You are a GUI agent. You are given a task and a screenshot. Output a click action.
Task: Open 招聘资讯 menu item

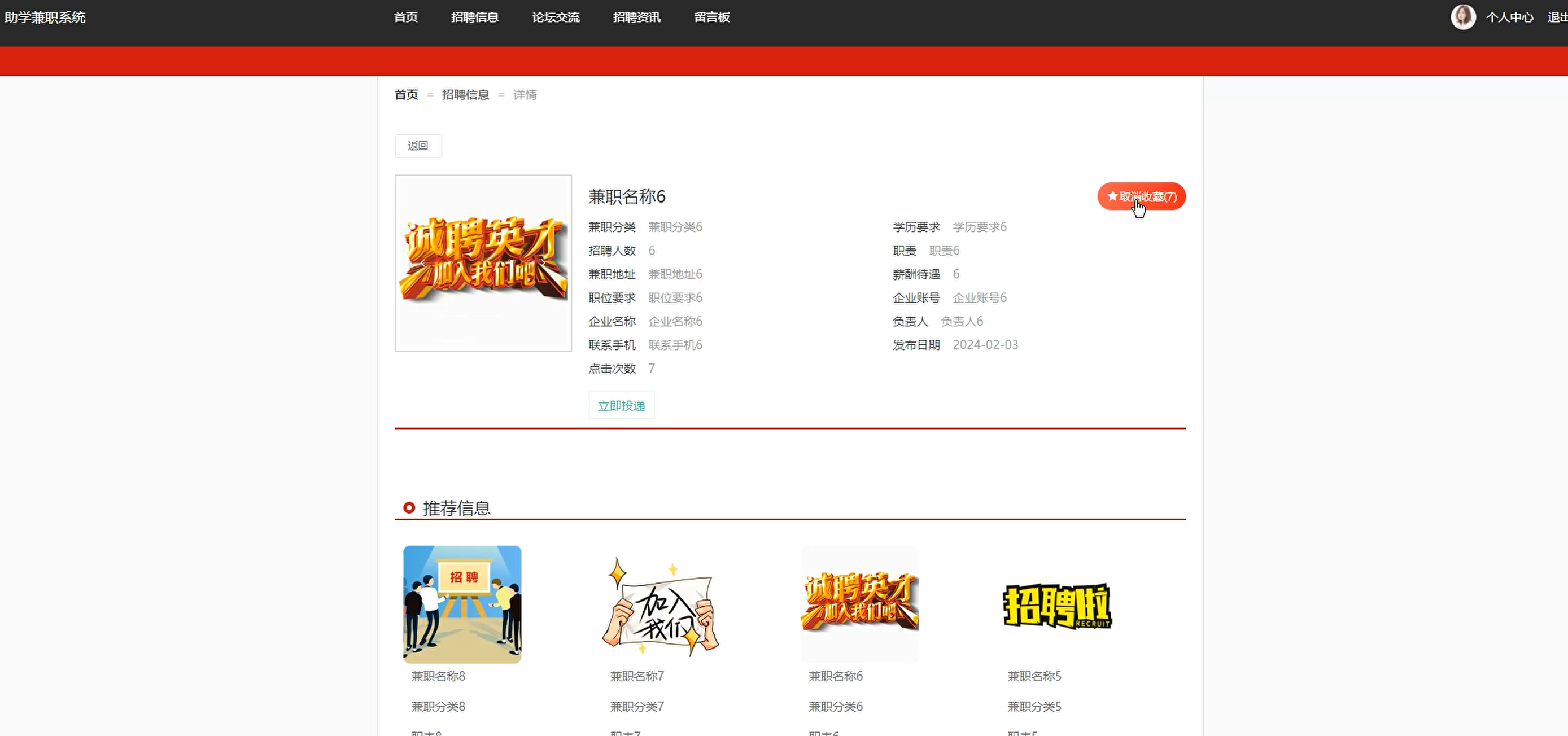[x=637, y=17]
